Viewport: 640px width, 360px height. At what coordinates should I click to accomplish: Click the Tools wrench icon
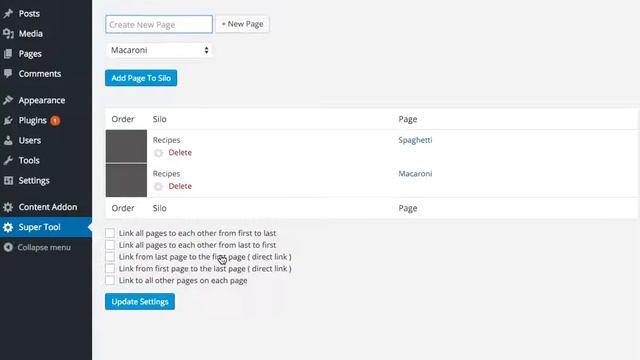[x=8, y=160]
